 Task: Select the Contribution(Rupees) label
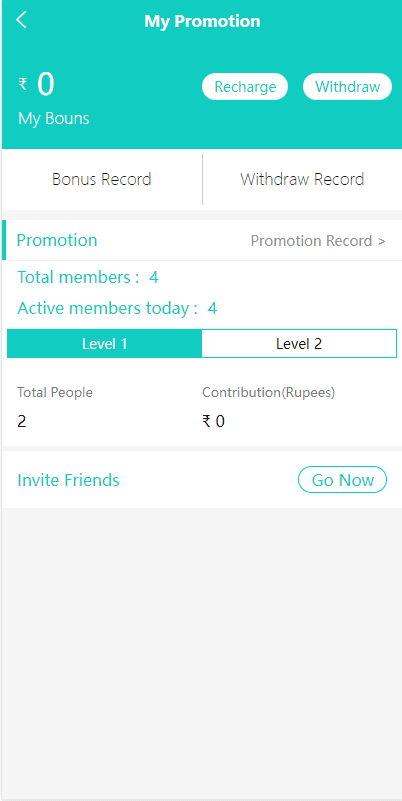269,393
